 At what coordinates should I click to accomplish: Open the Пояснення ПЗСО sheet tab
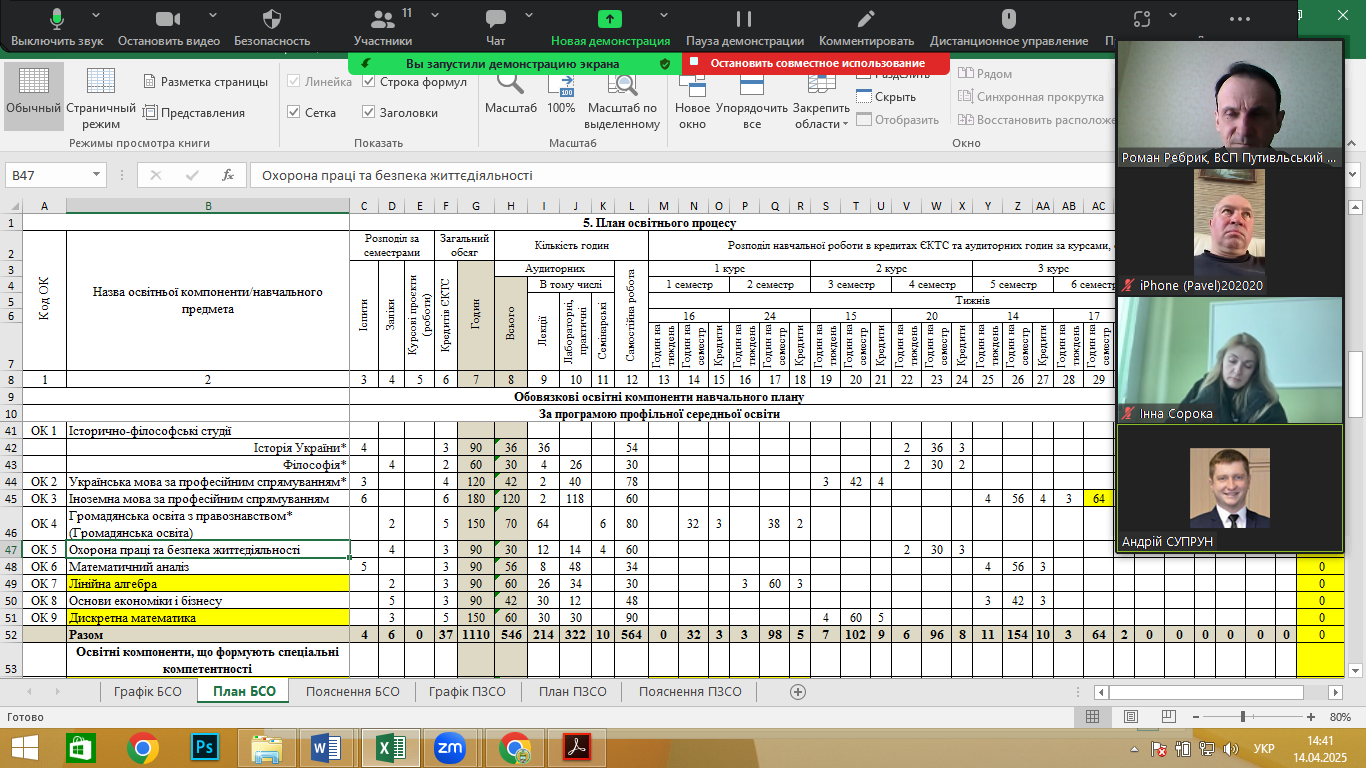tap(690, 691)
